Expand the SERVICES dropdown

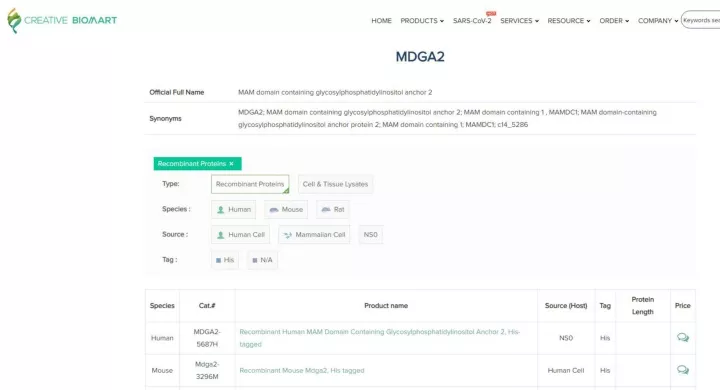[x=519, y=21]
